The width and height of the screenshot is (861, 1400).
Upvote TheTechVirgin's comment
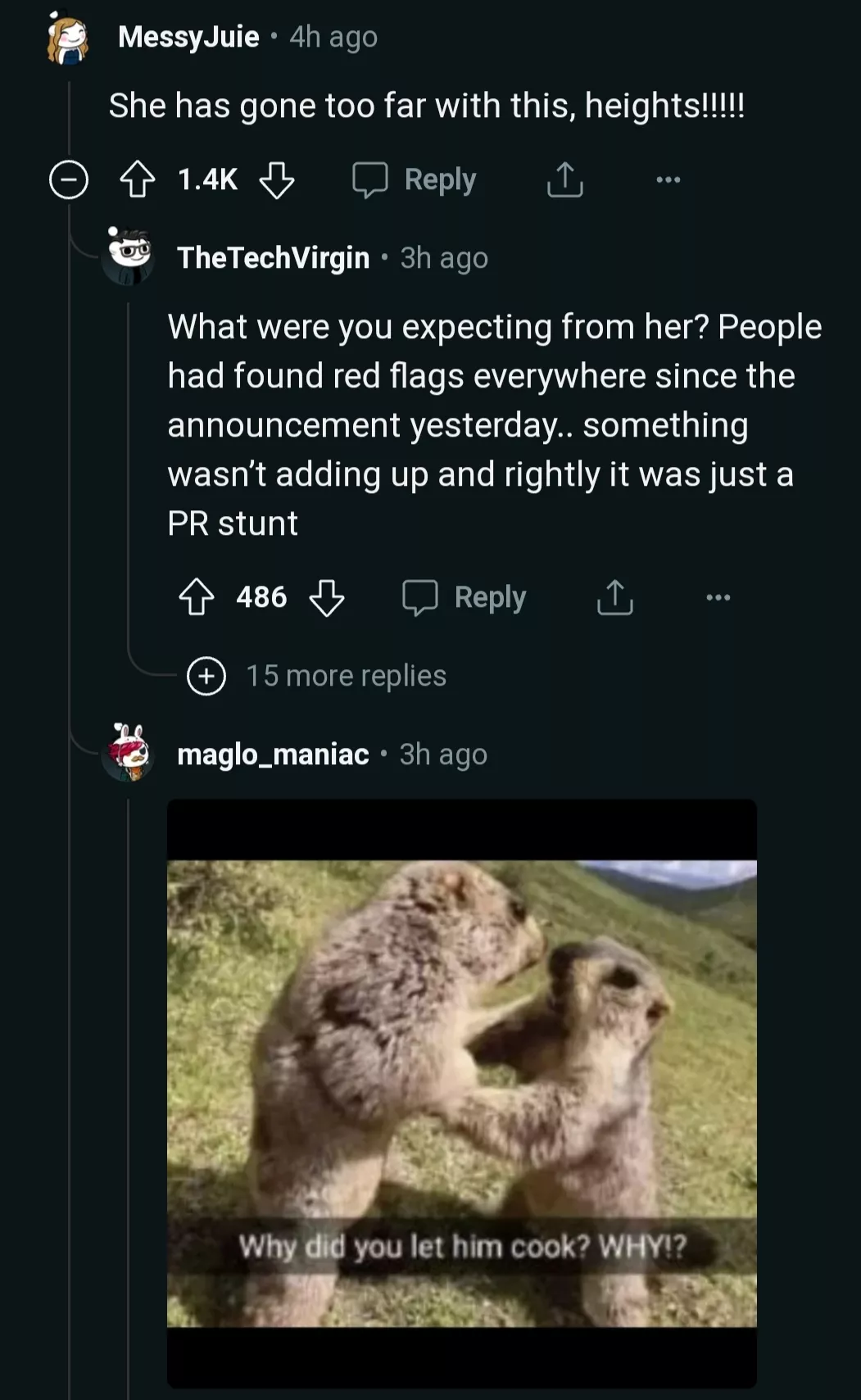(x=197, y=597)
